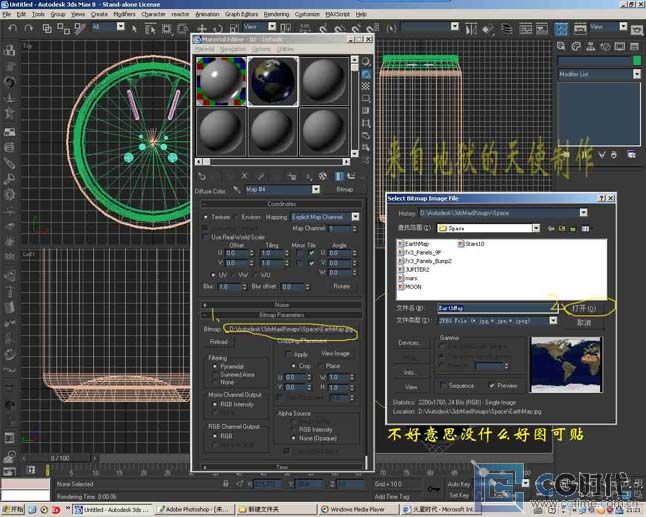Open the Modifiers menu
The height and width of the screenshot is (517, 646).
(x=124, y=14)
